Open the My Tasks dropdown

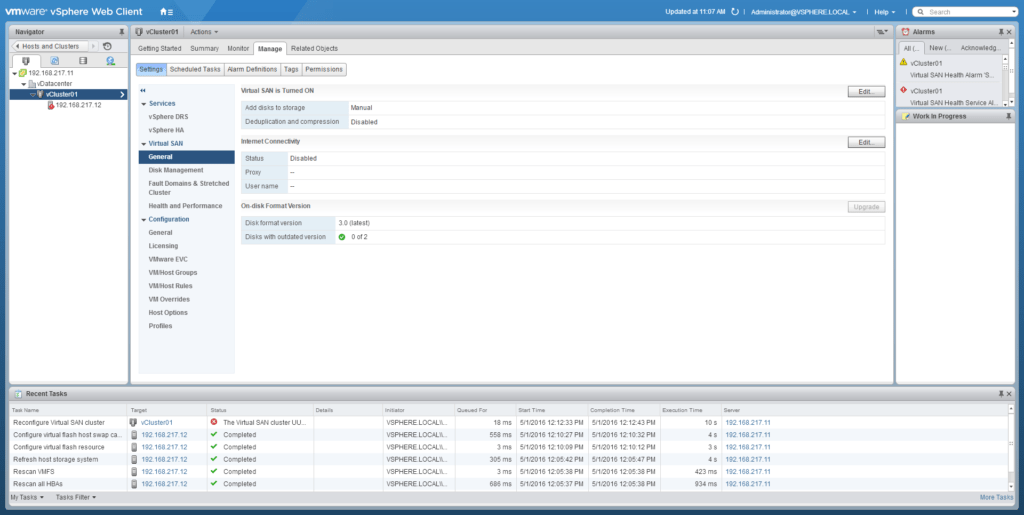click(27, 497)
